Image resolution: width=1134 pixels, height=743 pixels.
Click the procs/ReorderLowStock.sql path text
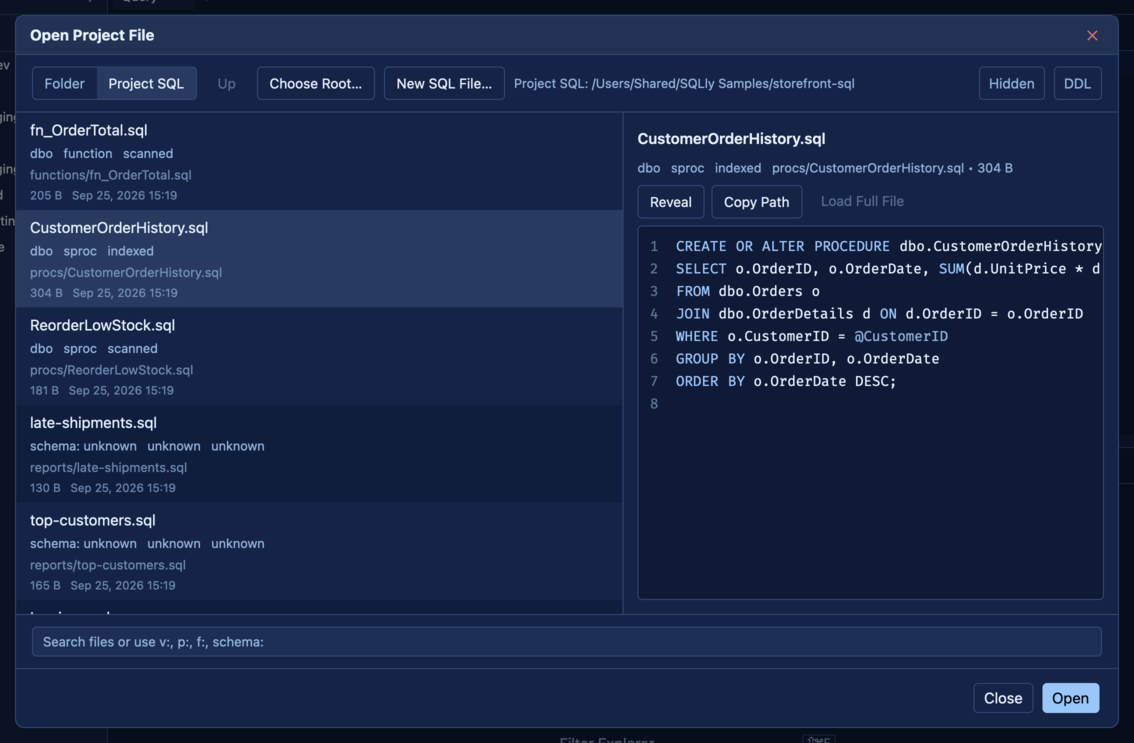pos(111,370)
